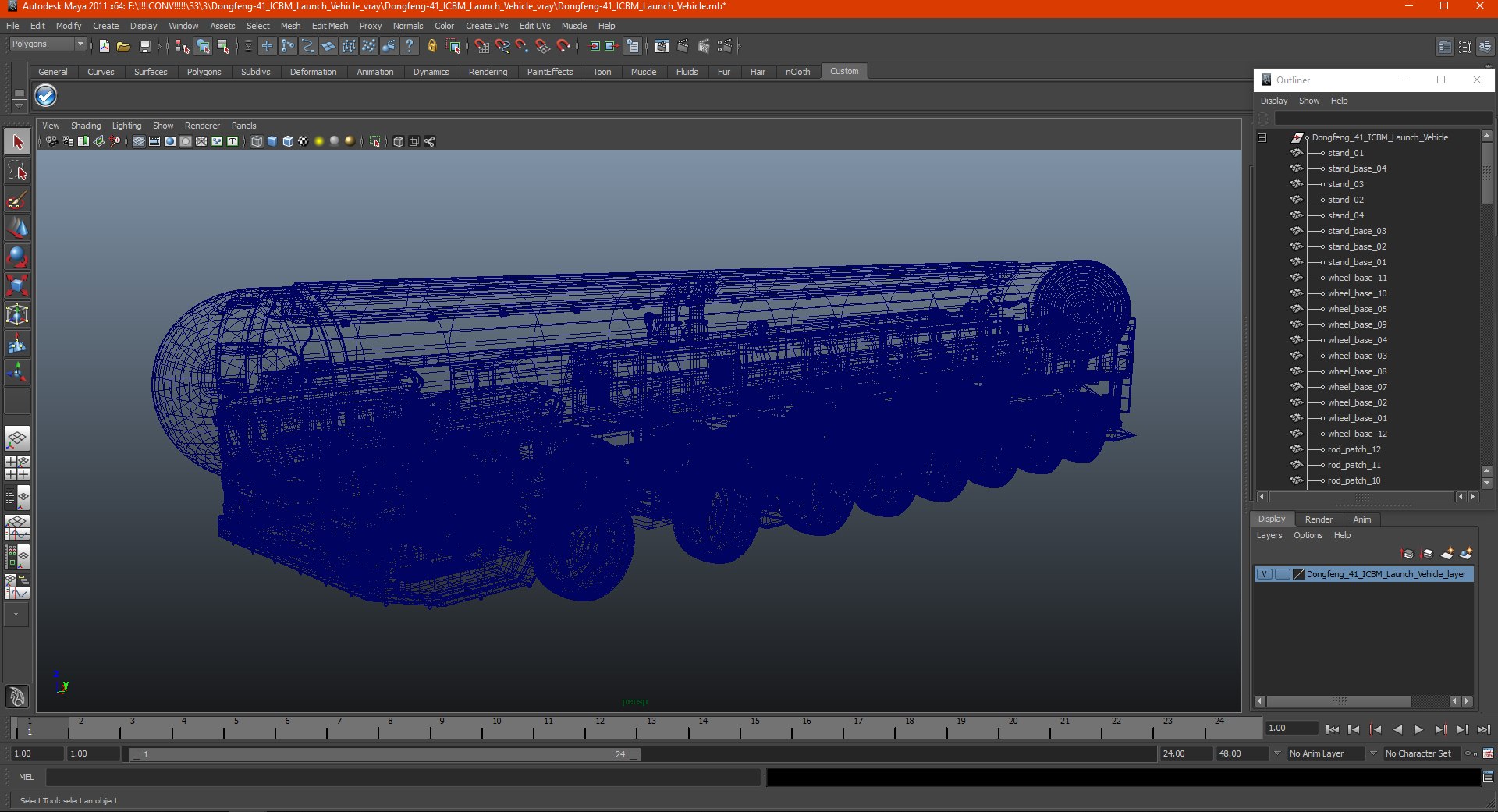Viewport: 1498px width, 812px height.
Task: Play the animation forwards
Action: tap(1418, 729)
